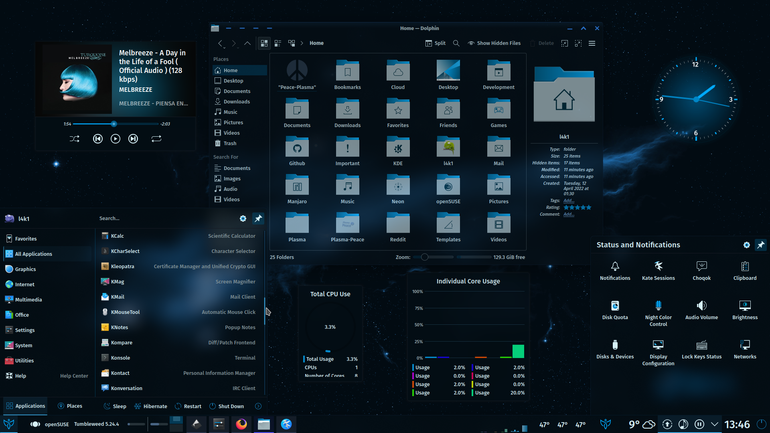
Task: Click the launcher Search field
Action: (x=167, y=218)
